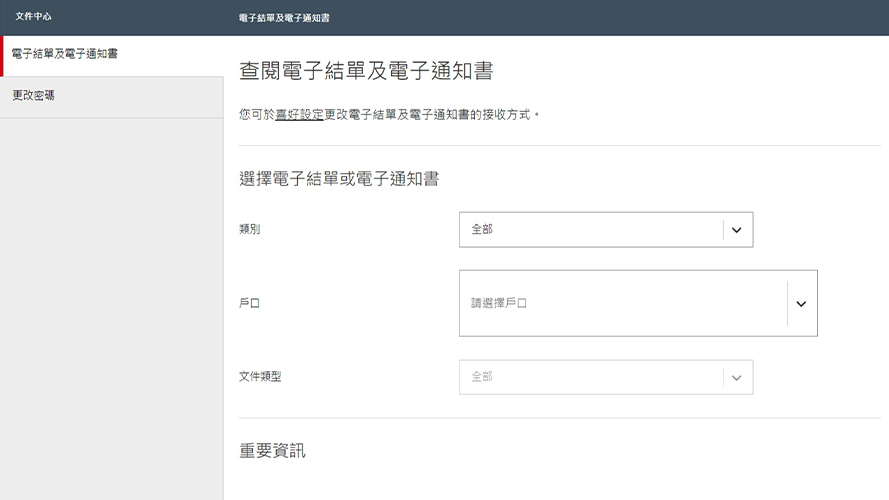
Task: Click the 選擇電子結單或電子通知書 section heading
Action: pyautogui.click(x=339, y=179)
